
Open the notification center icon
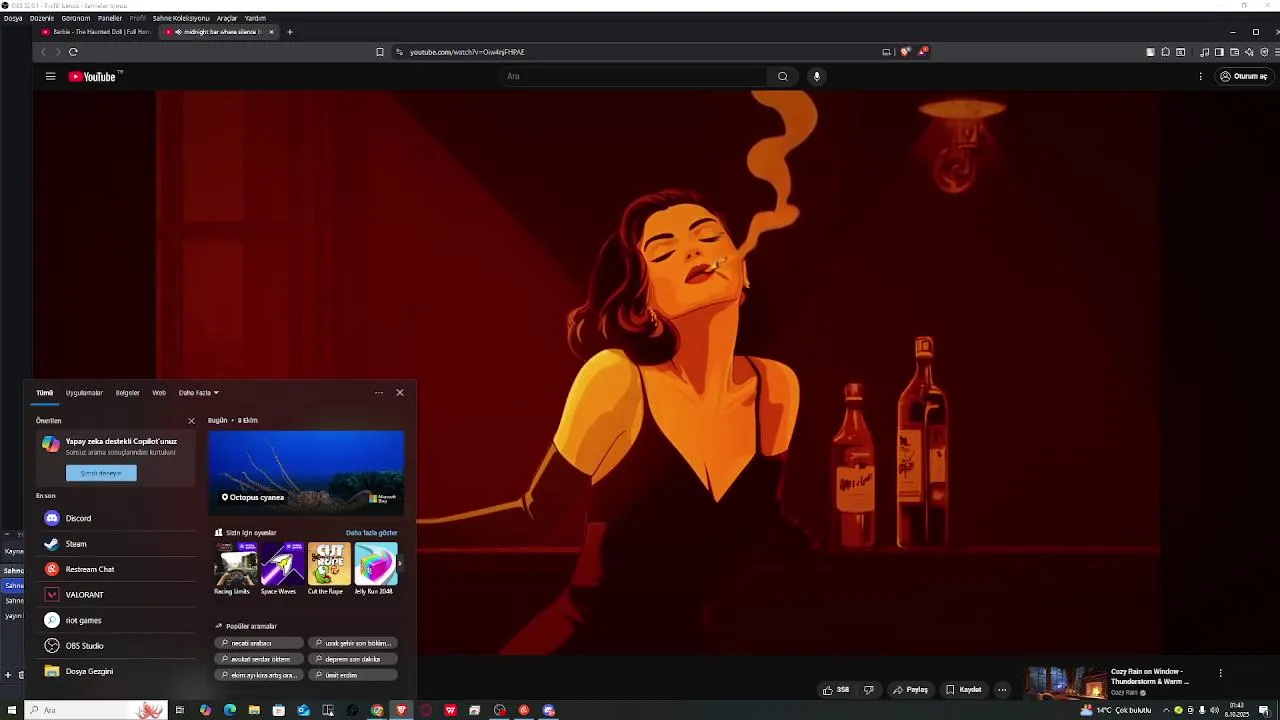[x=1264, y=710]
